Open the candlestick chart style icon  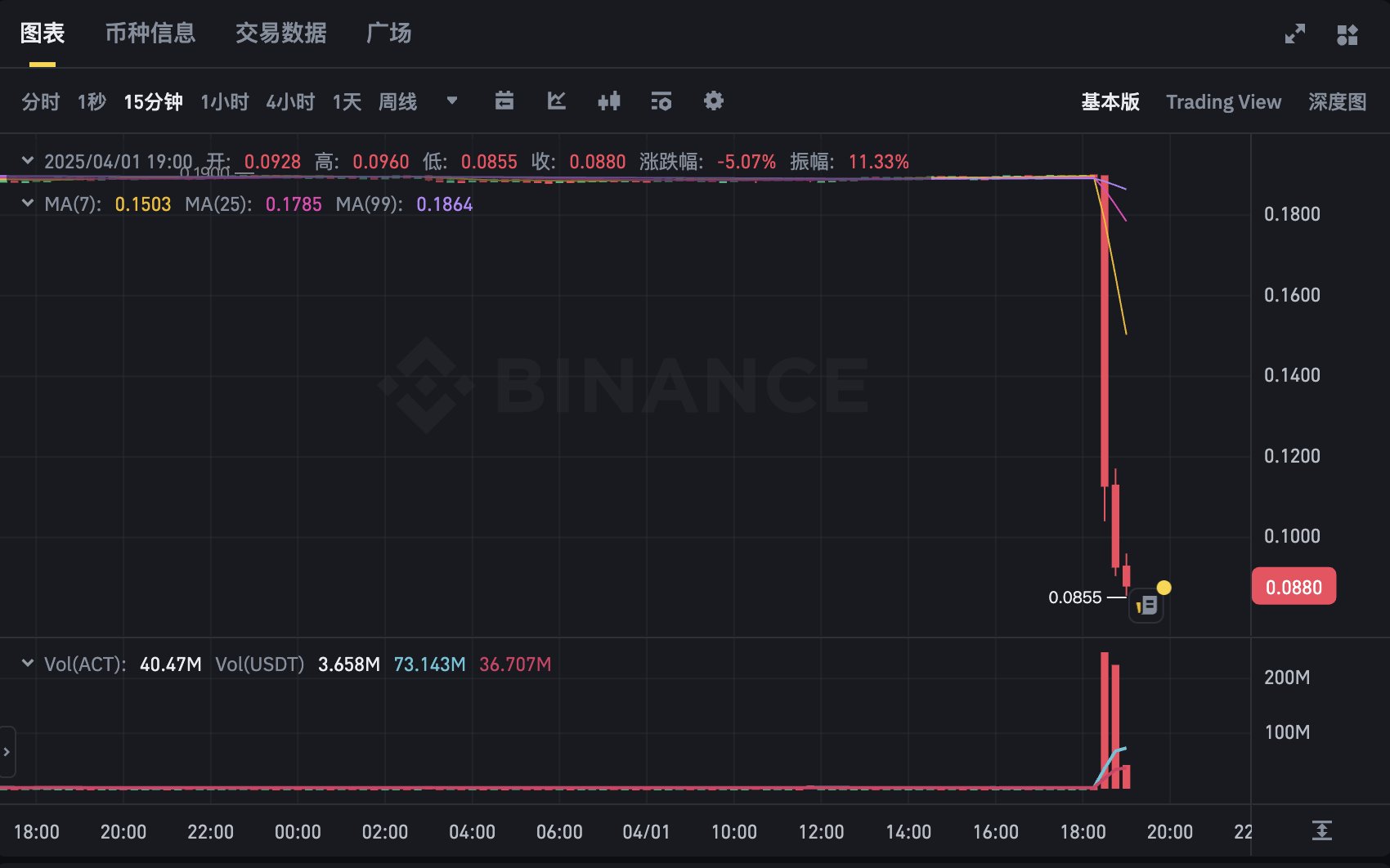point(609,101)
